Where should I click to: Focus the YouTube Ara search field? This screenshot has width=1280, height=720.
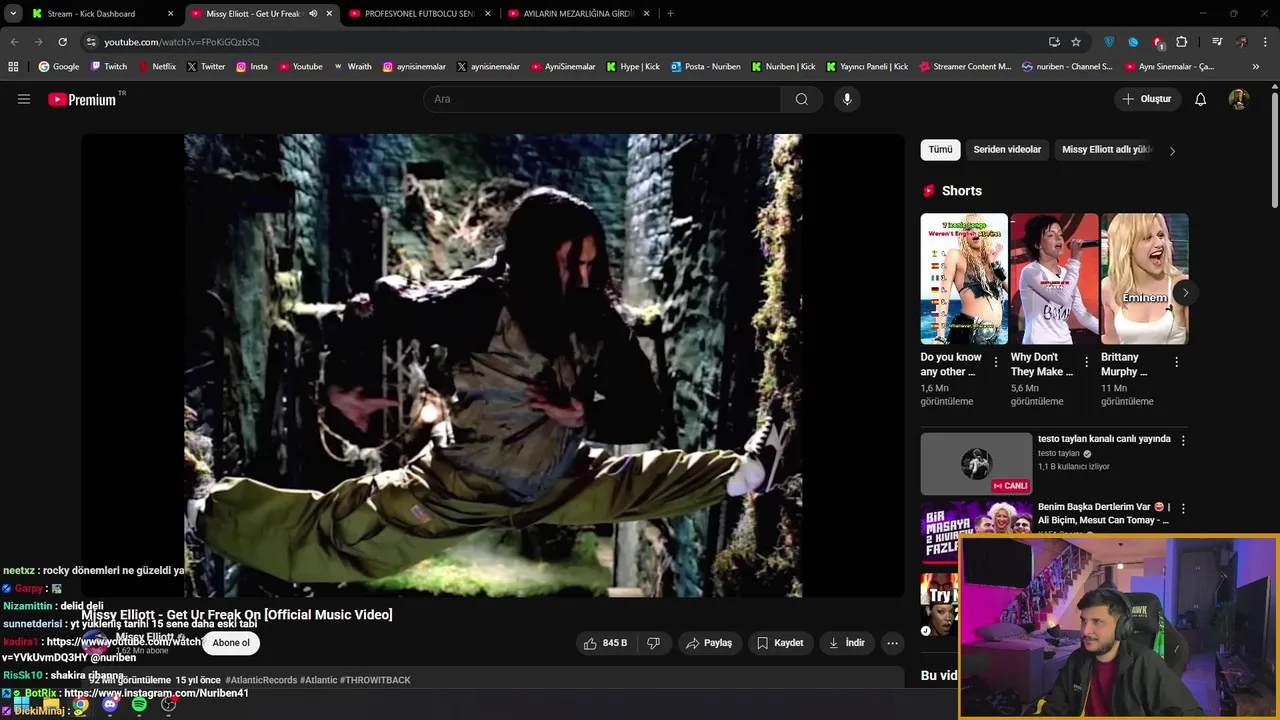point(603,99)
